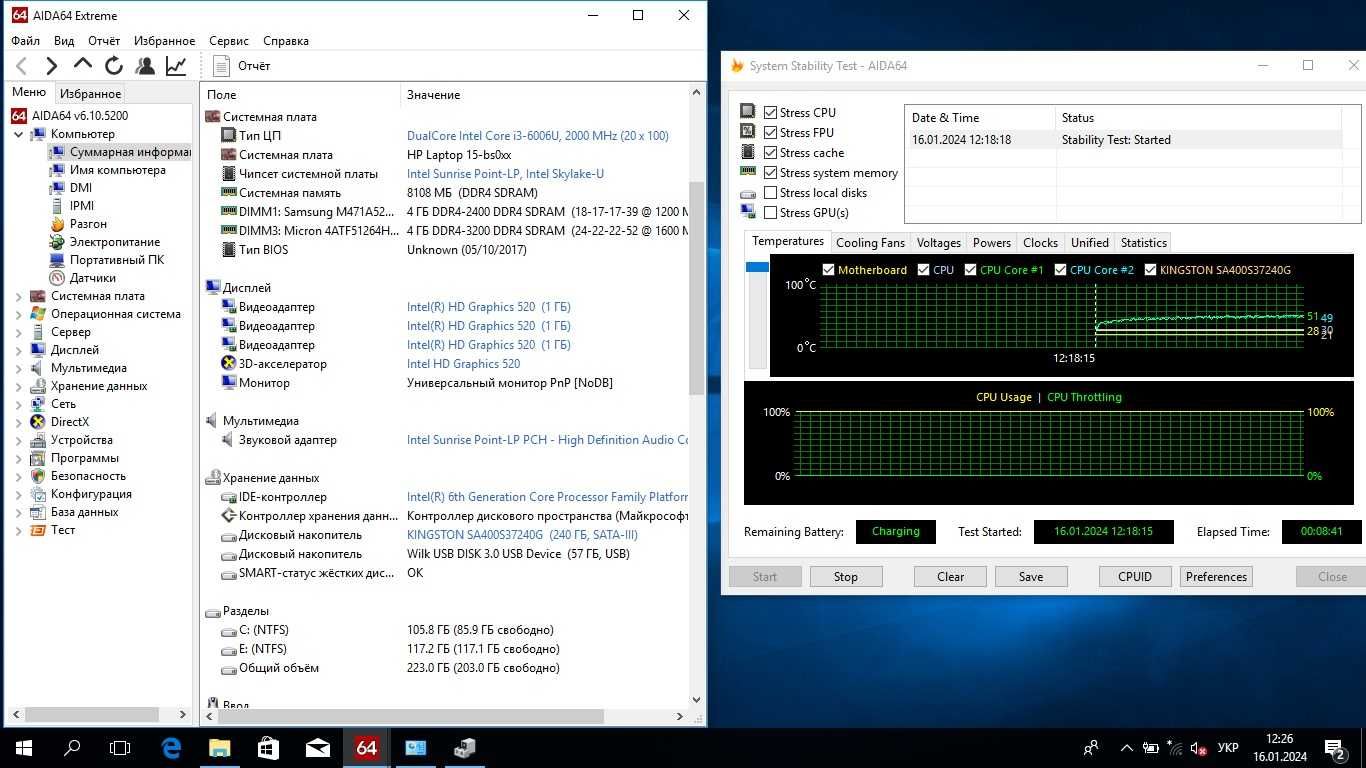Expand the Дисплей tree node
1366x768 pixels.
click(x=18, y=350)
